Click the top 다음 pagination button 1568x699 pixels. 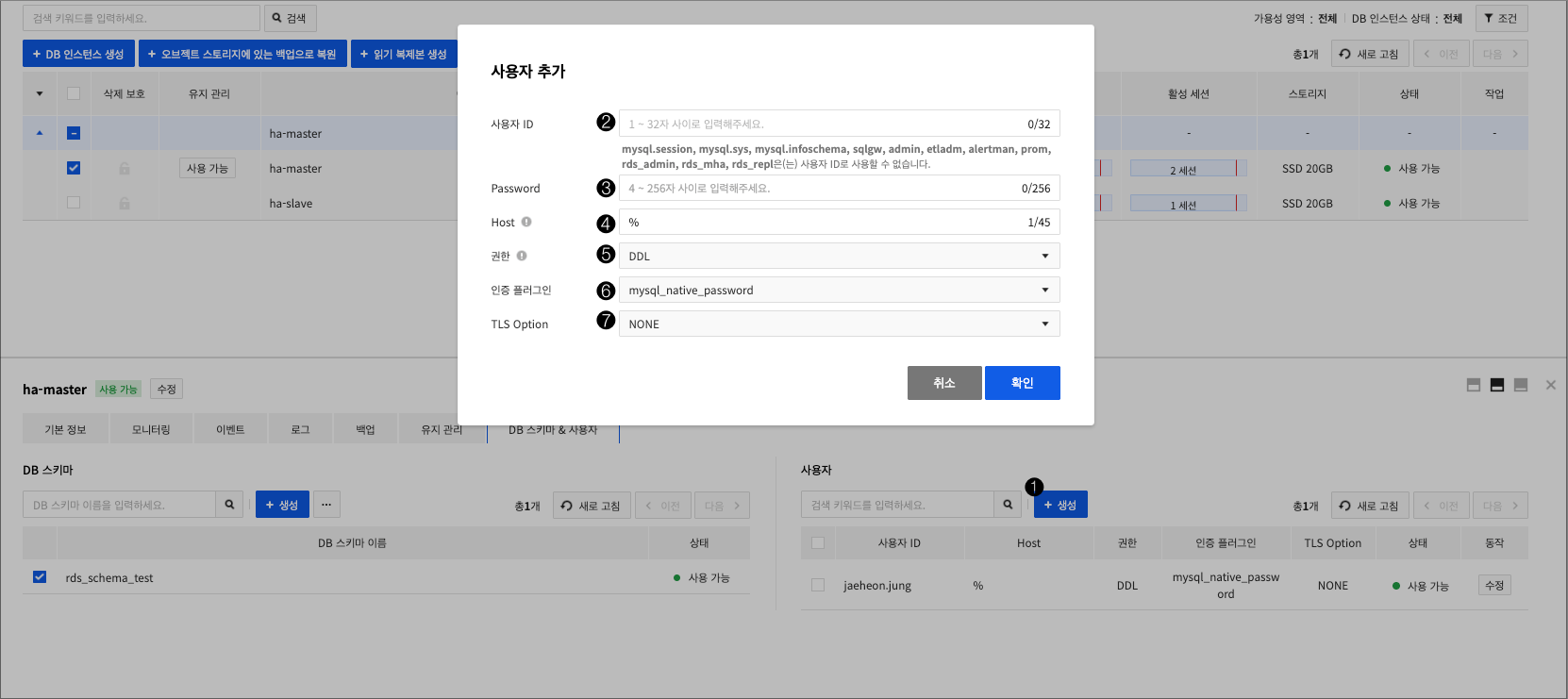[1500, 54]
